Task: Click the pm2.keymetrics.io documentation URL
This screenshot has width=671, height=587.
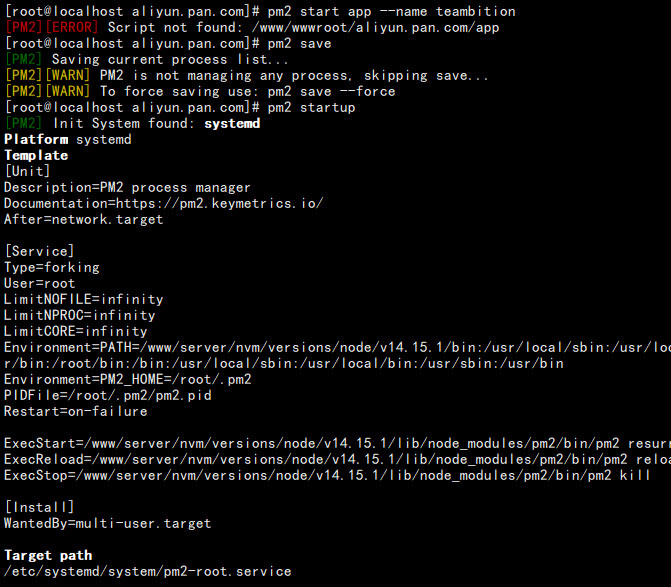Action: tap(220, 203)
